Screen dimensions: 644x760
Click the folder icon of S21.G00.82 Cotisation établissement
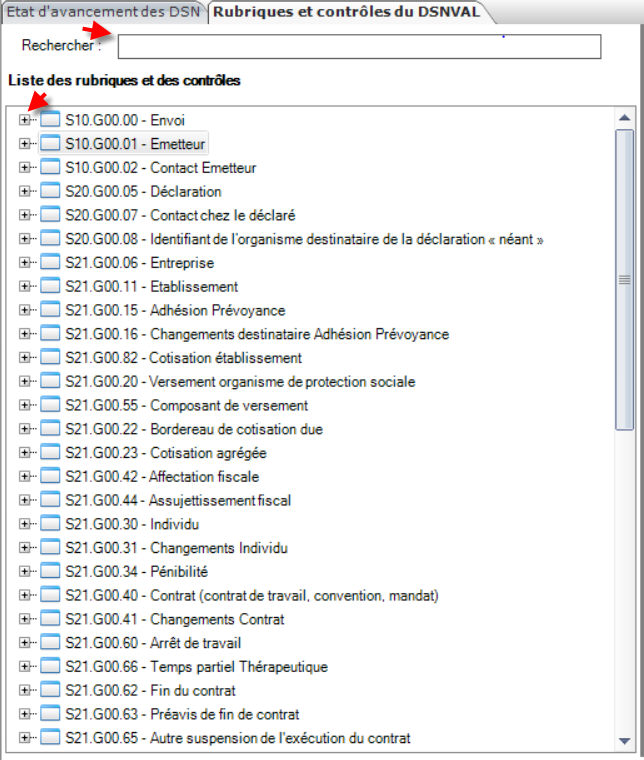point(50,356)
